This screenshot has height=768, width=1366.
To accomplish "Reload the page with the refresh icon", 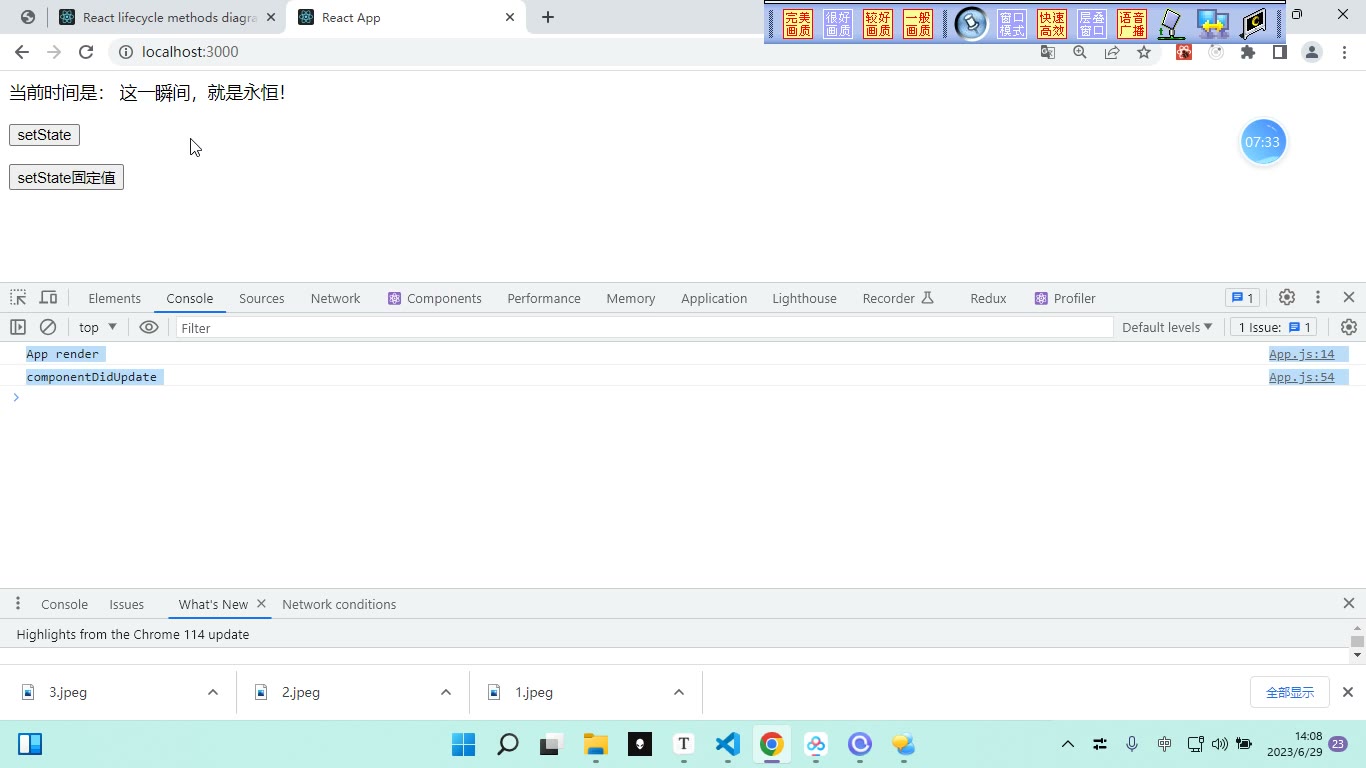I will coord(86,52).
